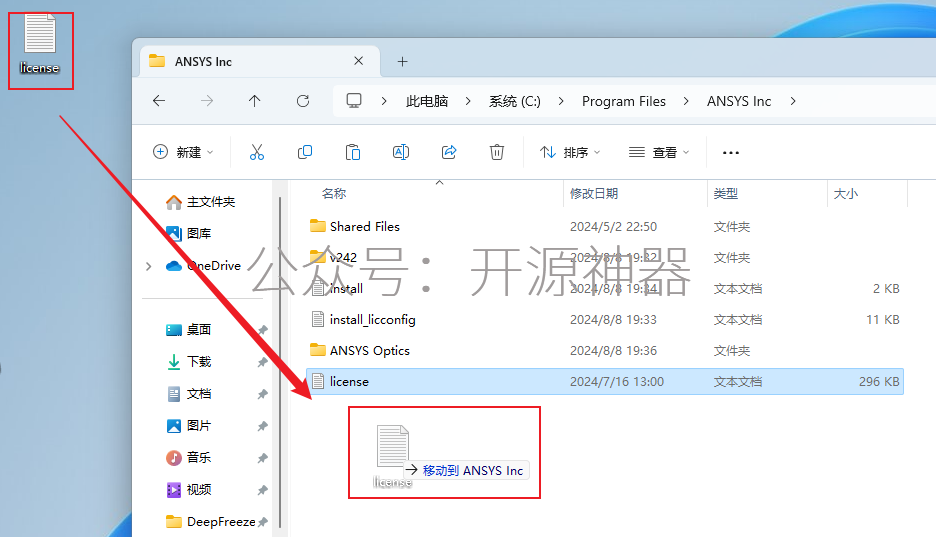The image size is (936, 537).
Task: Unpin 图片 using its pin icon
Action: coord(263,426)
